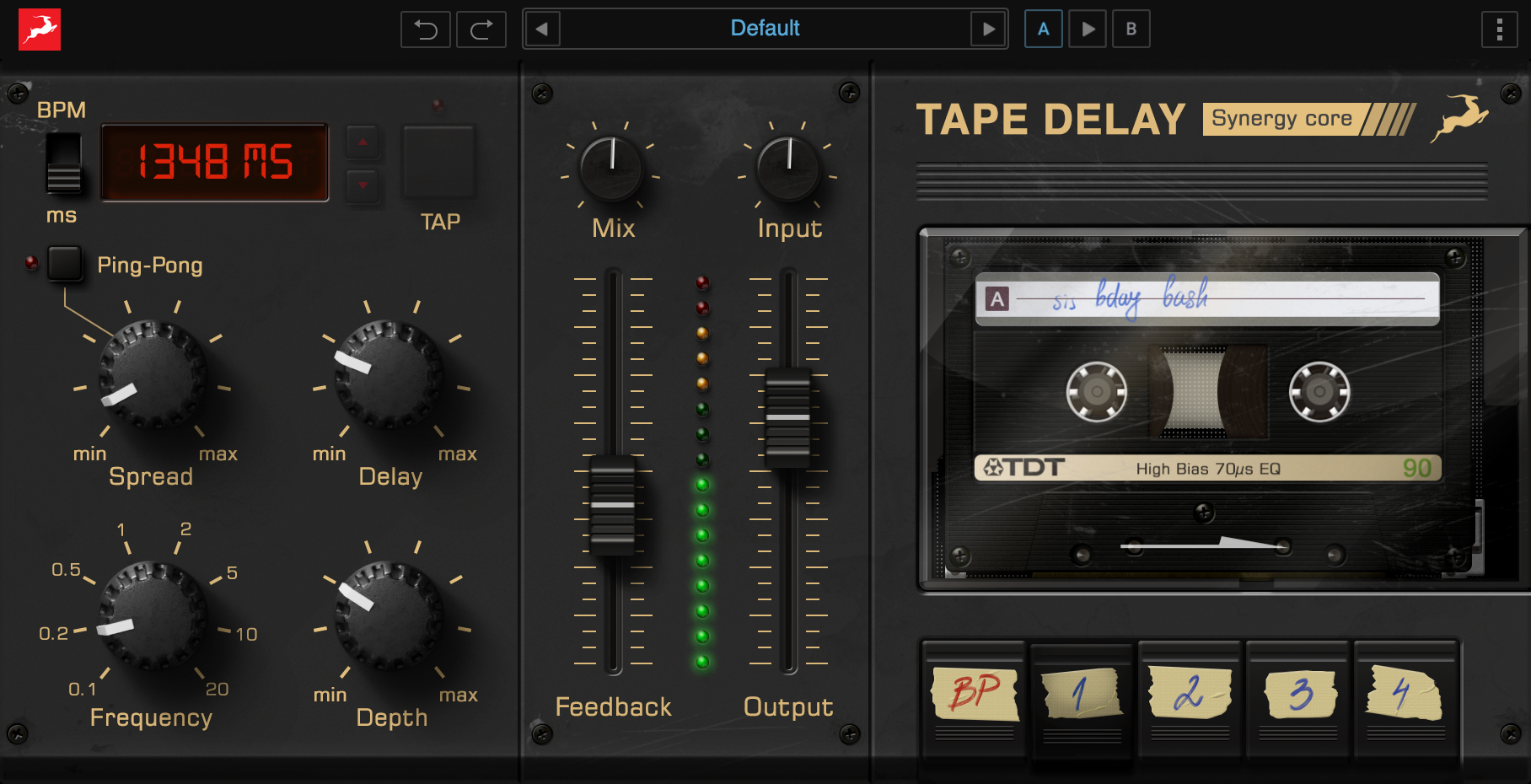Increase delay time with up arrow

pyautogui.click(x=363, y=142)
